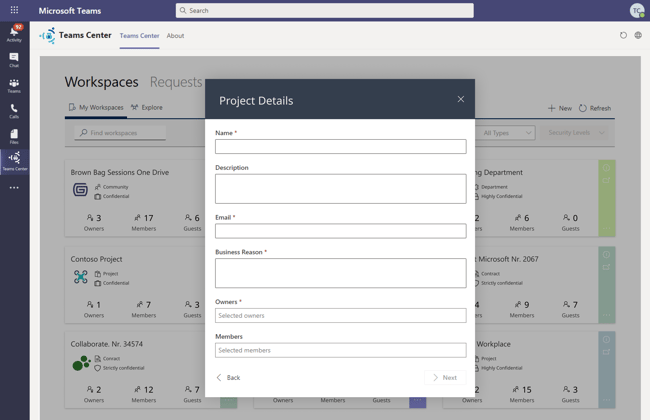This screenshot has height=420, width=650.
Task: Focus the Description text area
Action: pos(341,189)
